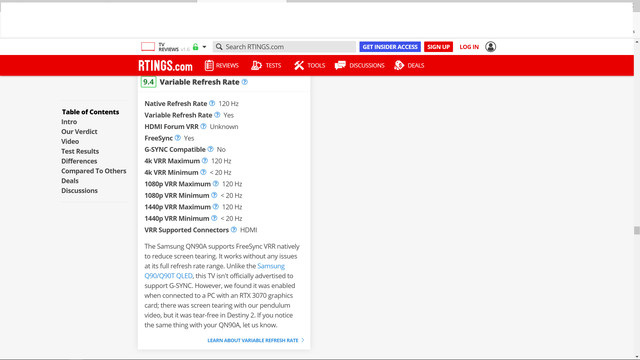This screenshot has height=360, width=640.
Task: Jump to Test Results section
Action: pyautogui.click(x=80, y=151)
